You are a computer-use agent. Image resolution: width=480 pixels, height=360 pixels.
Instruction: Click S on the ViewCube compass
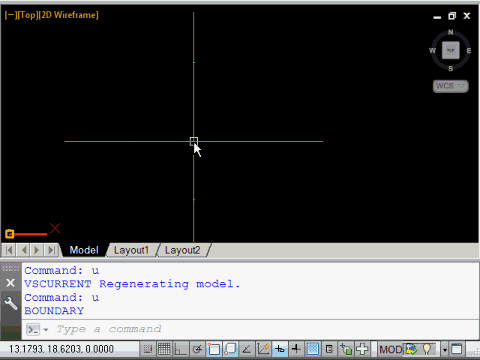[x=451, y=69]
